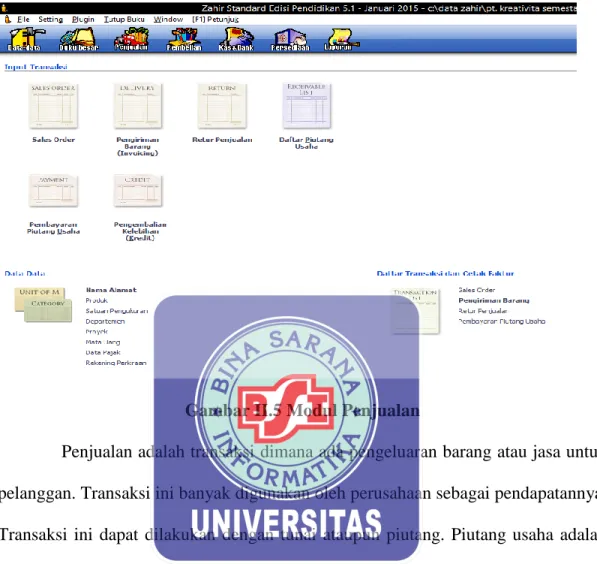Click Pengiriman Barang (Invoicing) label

click(x=138, y=146)
